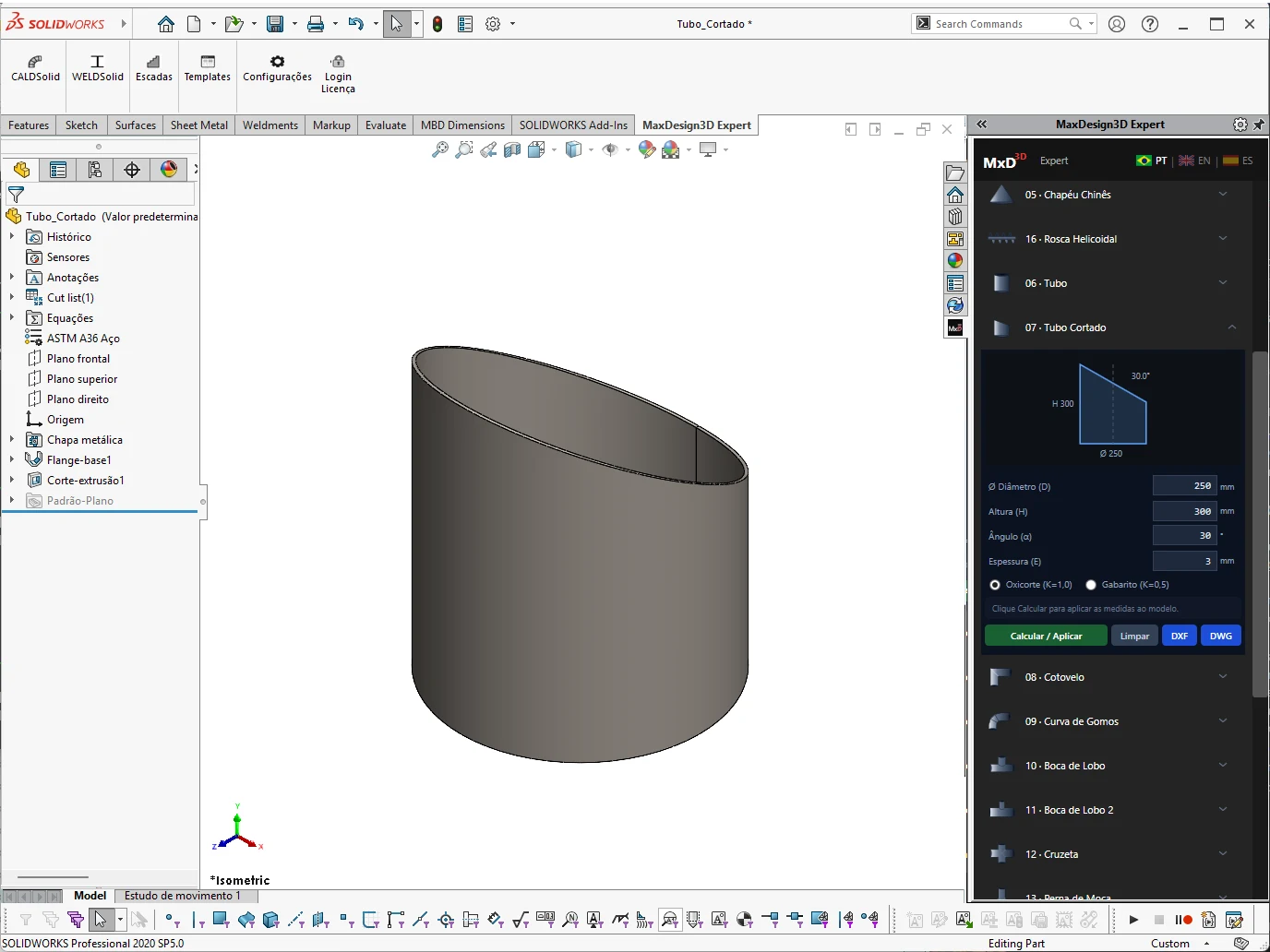This screenshot has height=952, width=1270.
Task: Switch language to PT
Action: [1152, 161]
